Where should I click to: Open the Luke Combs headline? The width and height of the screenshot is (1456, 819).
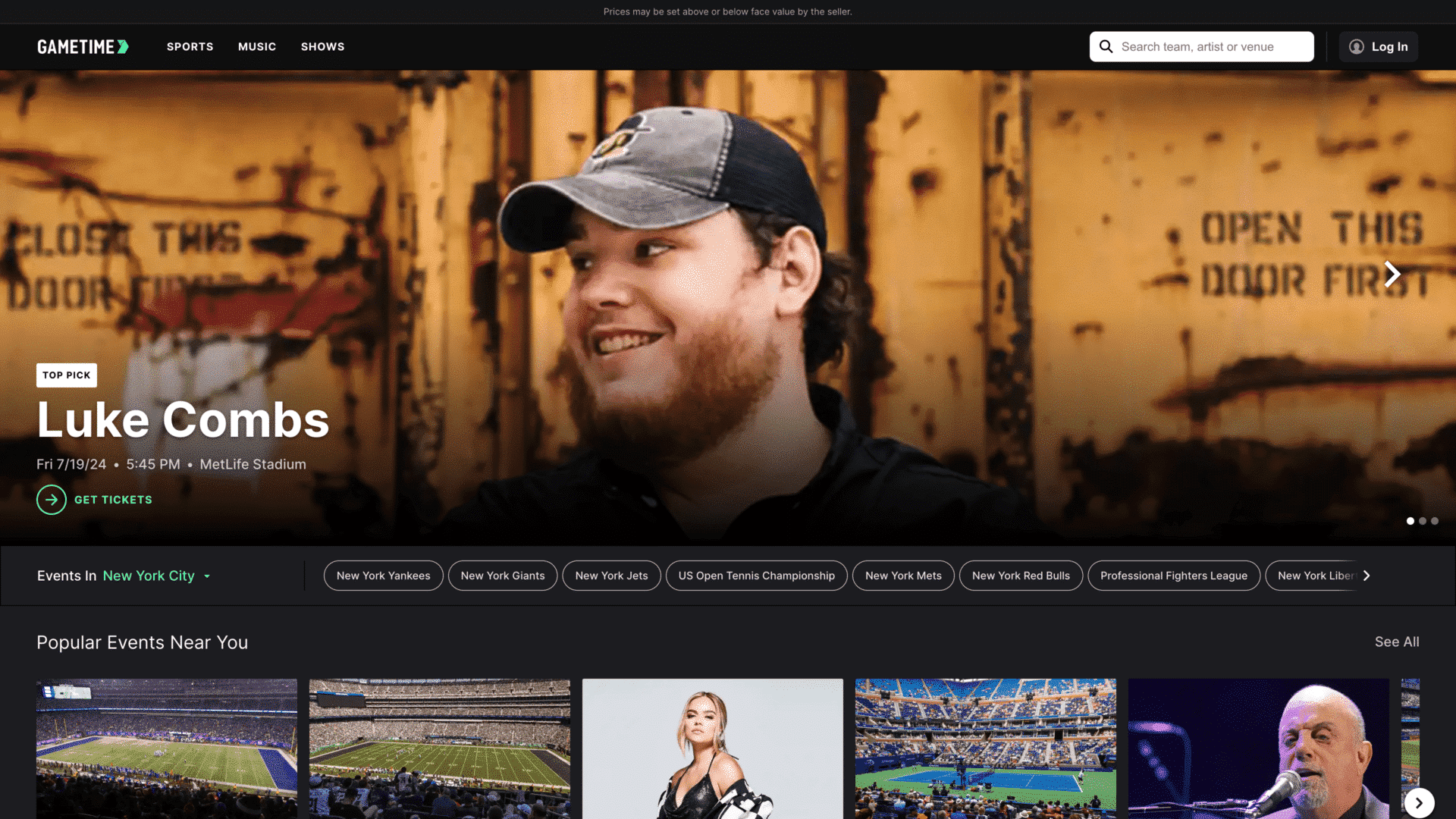(183, 420)
